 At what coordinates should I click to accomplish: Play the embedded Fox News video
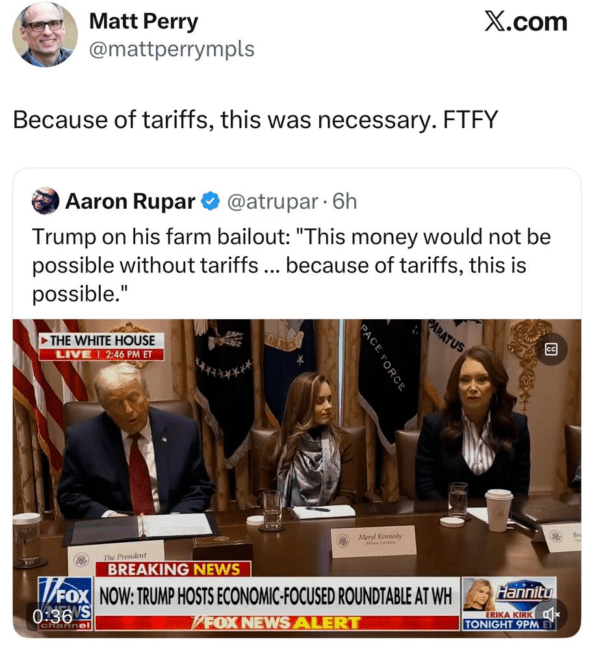click(297, 478)
